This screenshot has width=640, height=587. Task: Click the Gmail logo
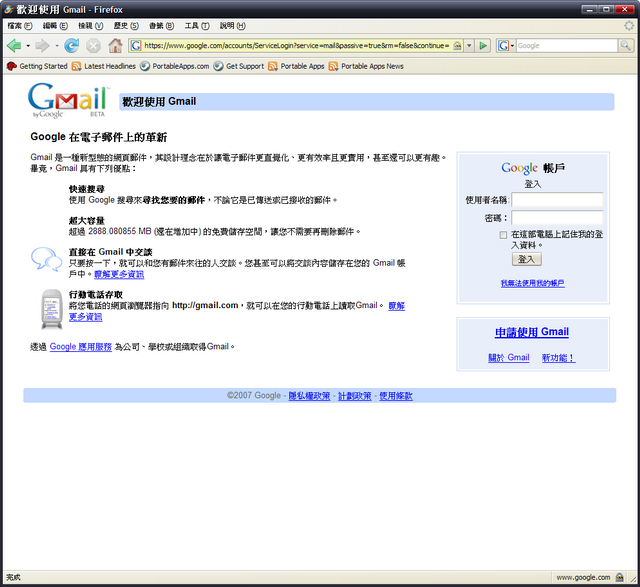pos(68,100)
